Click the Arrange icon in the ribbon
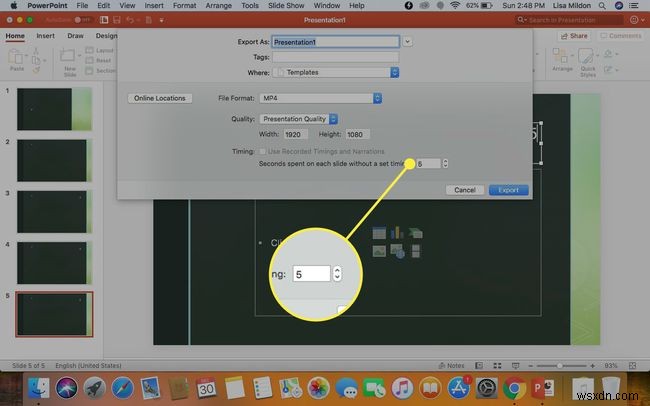 tap(560, 56)
